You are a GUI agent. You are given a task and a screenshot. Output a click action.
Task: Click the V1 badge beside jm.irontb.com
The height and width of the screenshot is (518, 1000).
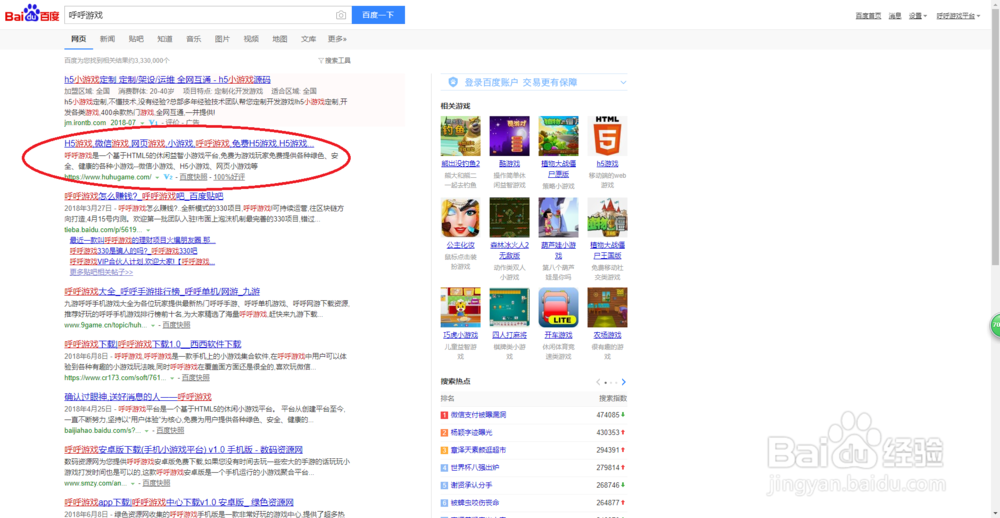point(153,122)
